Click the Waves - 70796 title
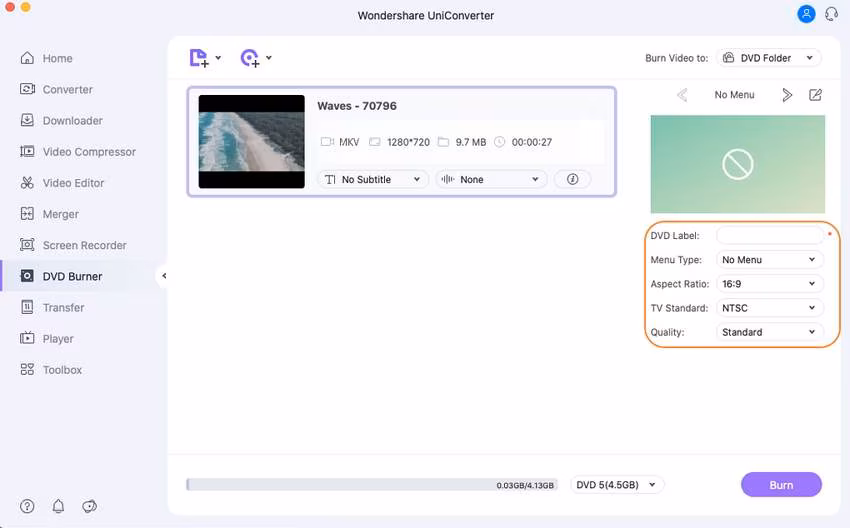Screen dimensions: 850x528 click(357, 106)
